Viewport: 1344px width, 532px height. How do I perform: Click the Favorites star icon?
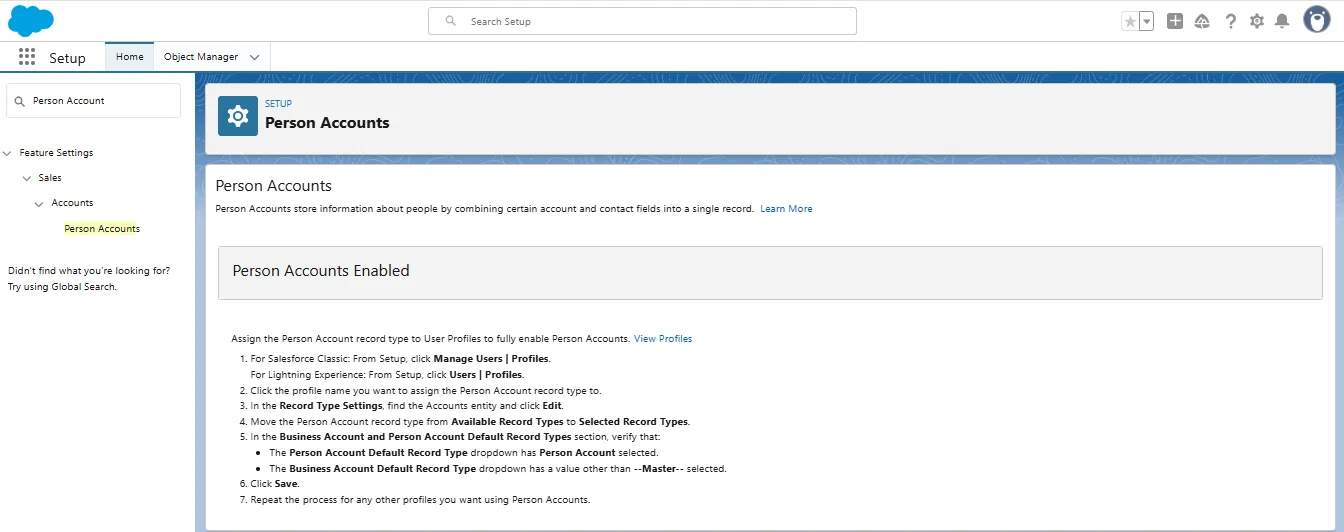coord(1130,21)
